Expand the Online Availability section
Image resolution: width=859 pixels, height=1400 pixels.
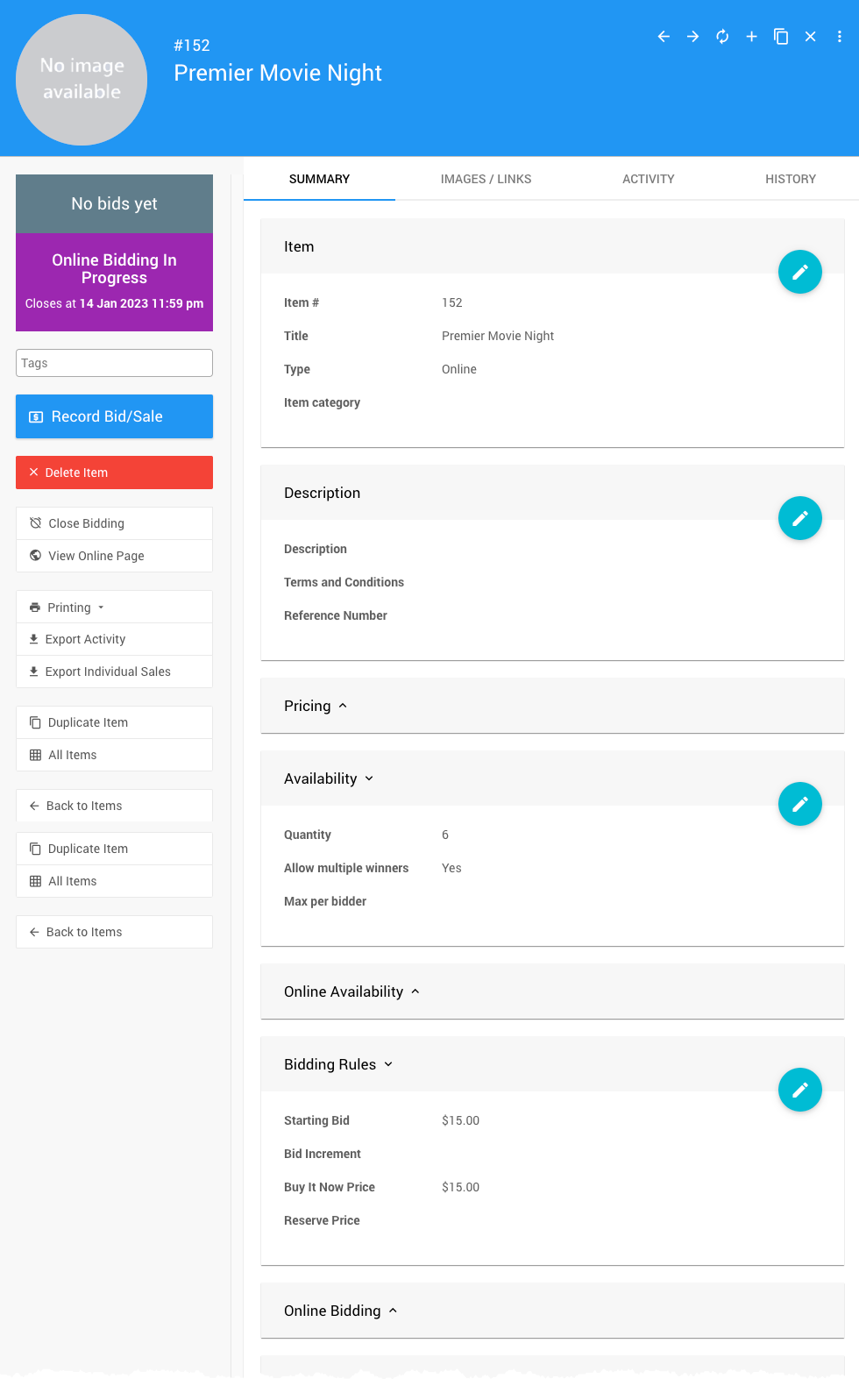point(351,991)
